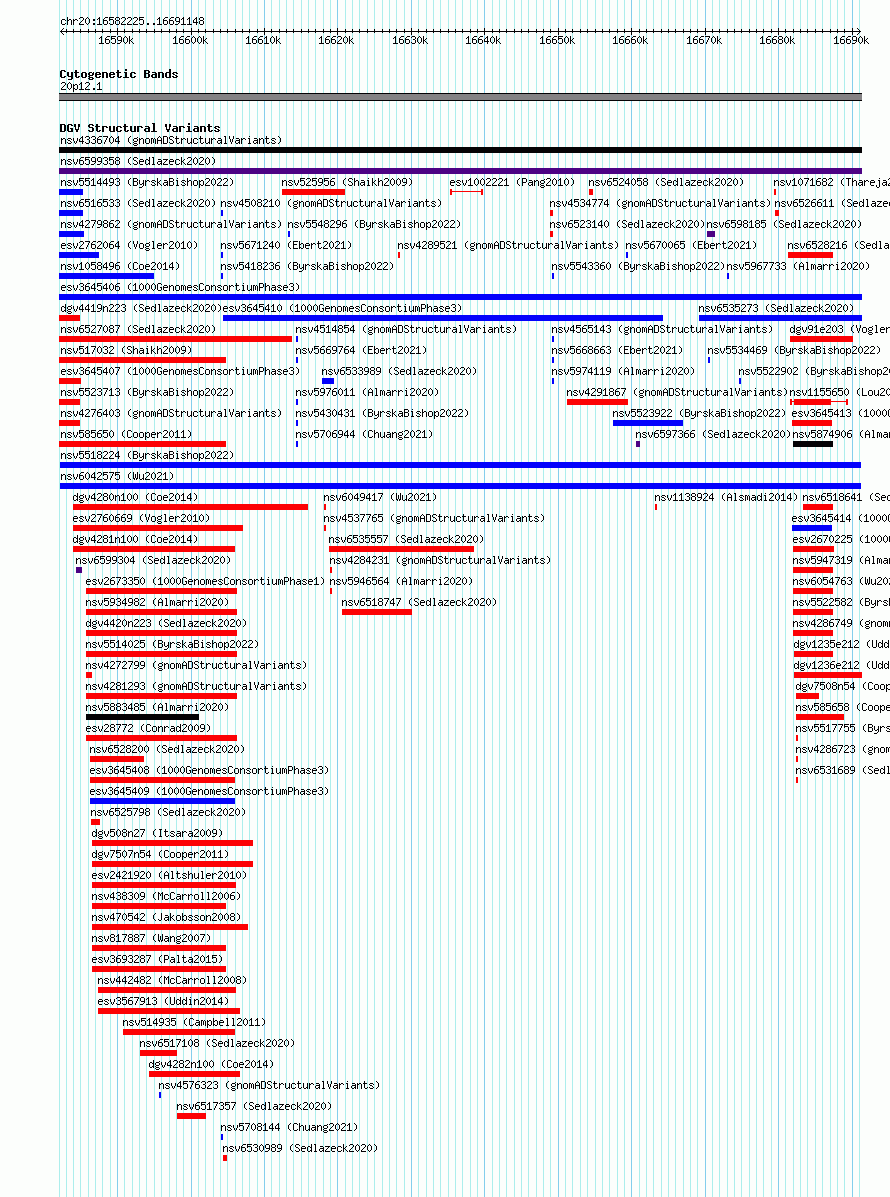Select the nsv438309 (McCarroll2006) variant
The height and width of the screenshot is (1197, 890).
[166, 896]
